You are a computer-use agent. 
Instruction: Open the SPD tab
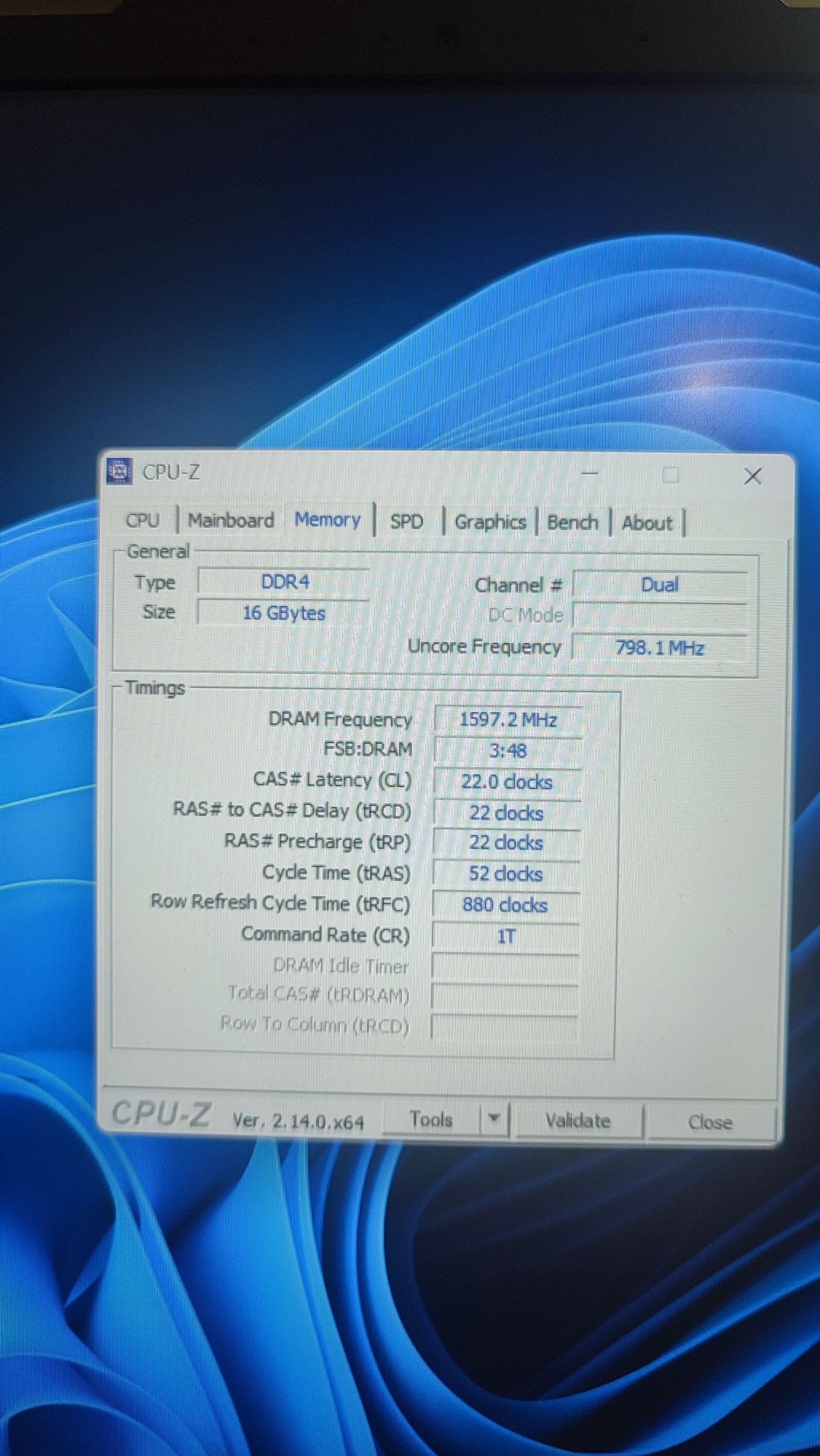[406, 522]
